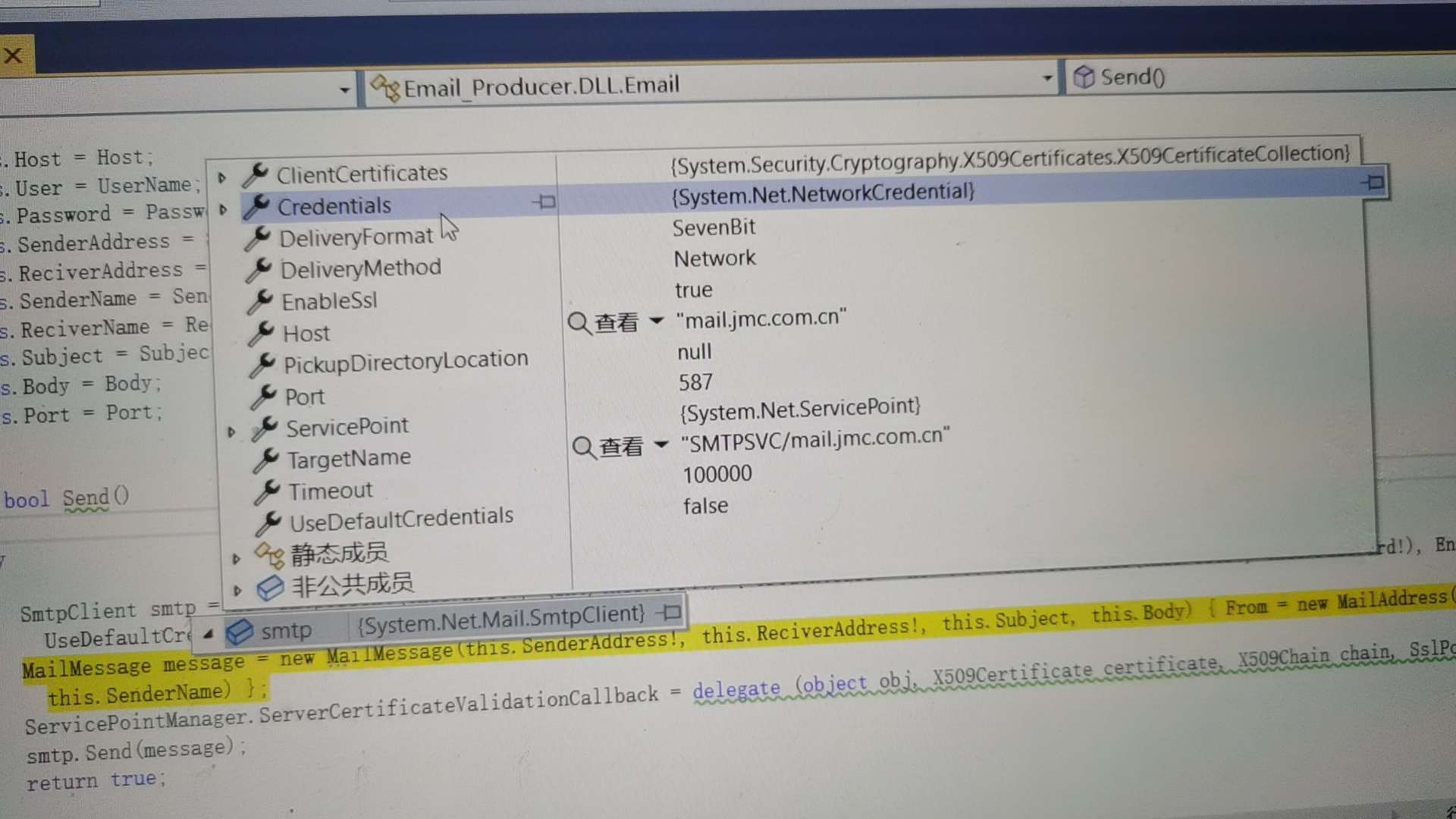Click the null value for PickupDirectoryLocation
Viewport: 1456px width, 819px height.
[x=695, y=352]
